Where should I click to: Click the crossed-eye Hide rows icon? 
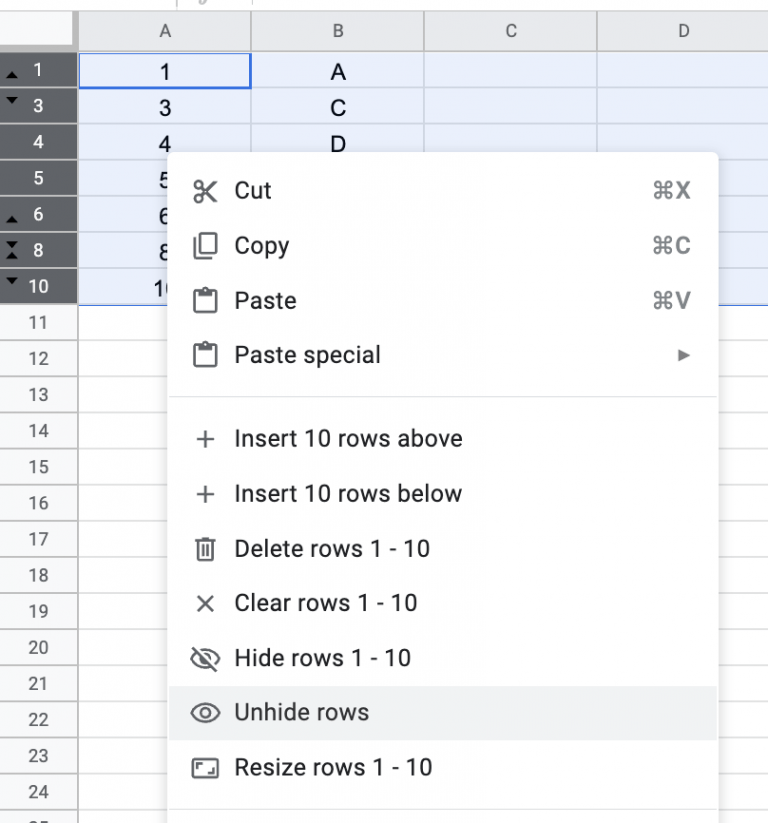tap(205, 658)
